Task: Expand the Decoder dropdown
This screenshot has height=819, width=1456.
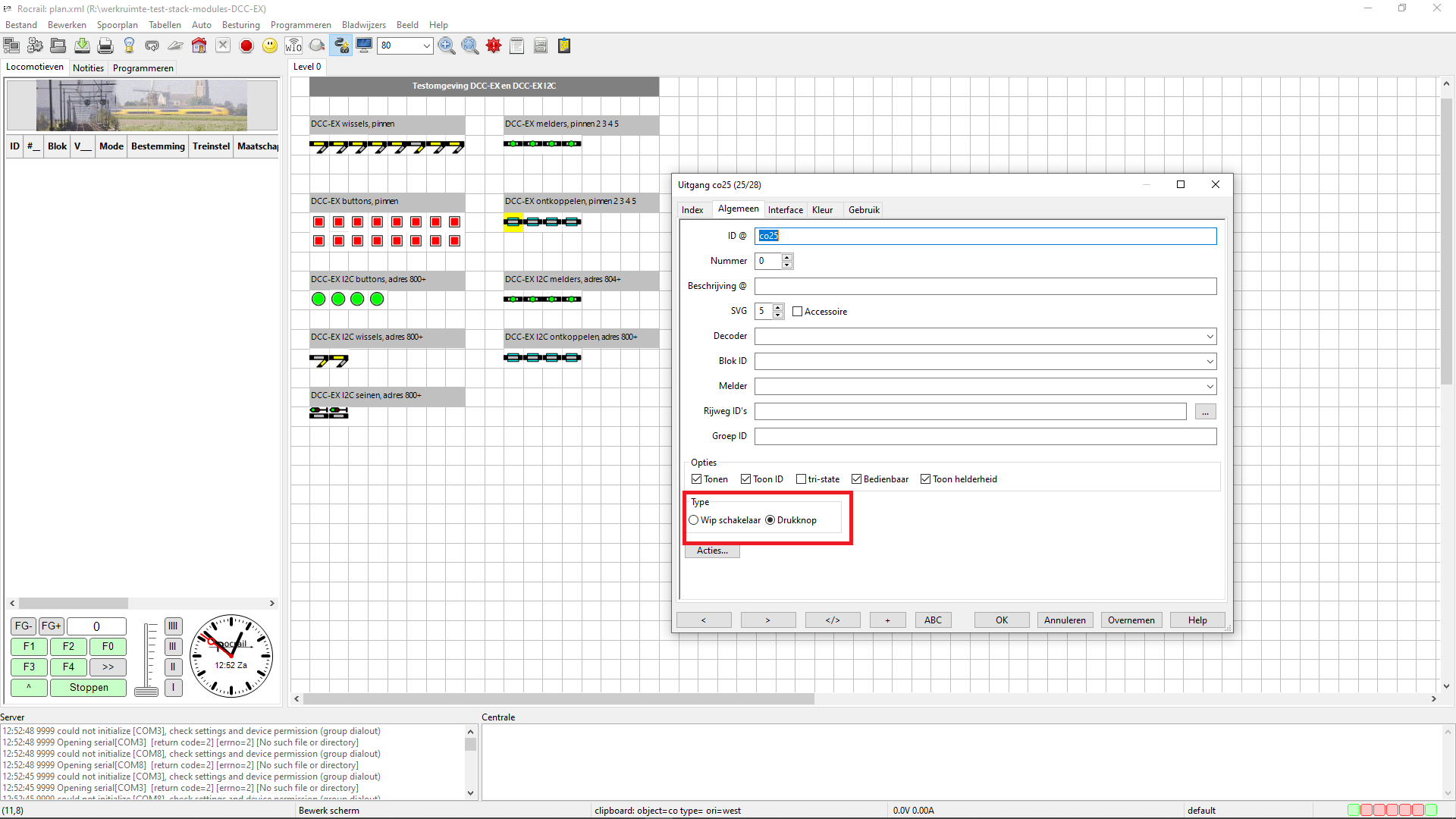Action: [x=1210, y=337]
